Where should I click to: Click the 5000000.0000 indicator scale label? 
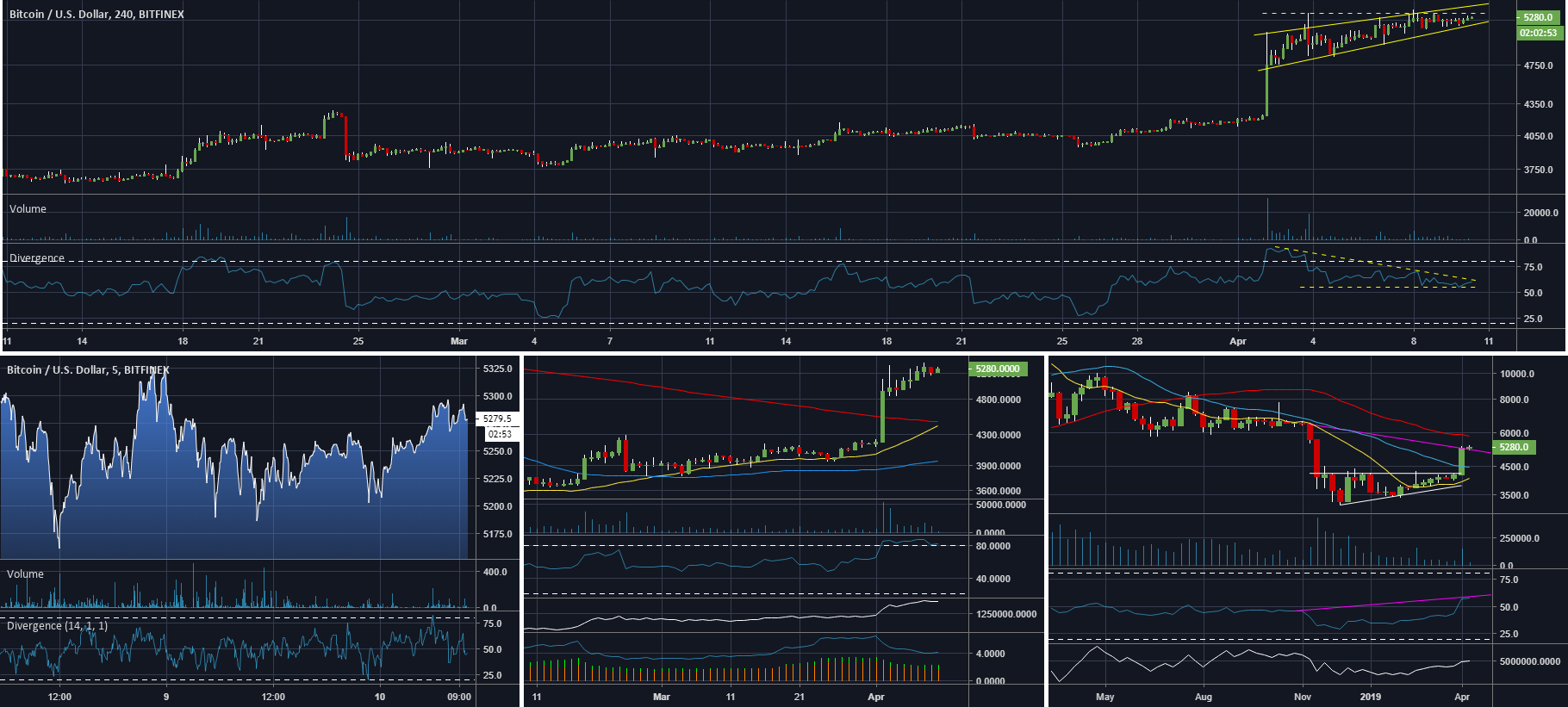click(1529, 661)
